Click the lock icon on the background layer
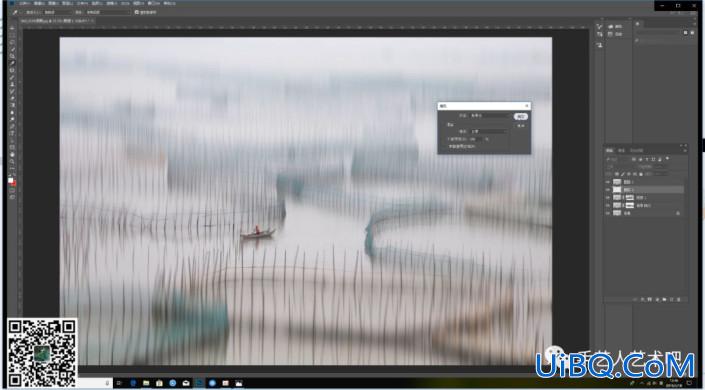 678,213
